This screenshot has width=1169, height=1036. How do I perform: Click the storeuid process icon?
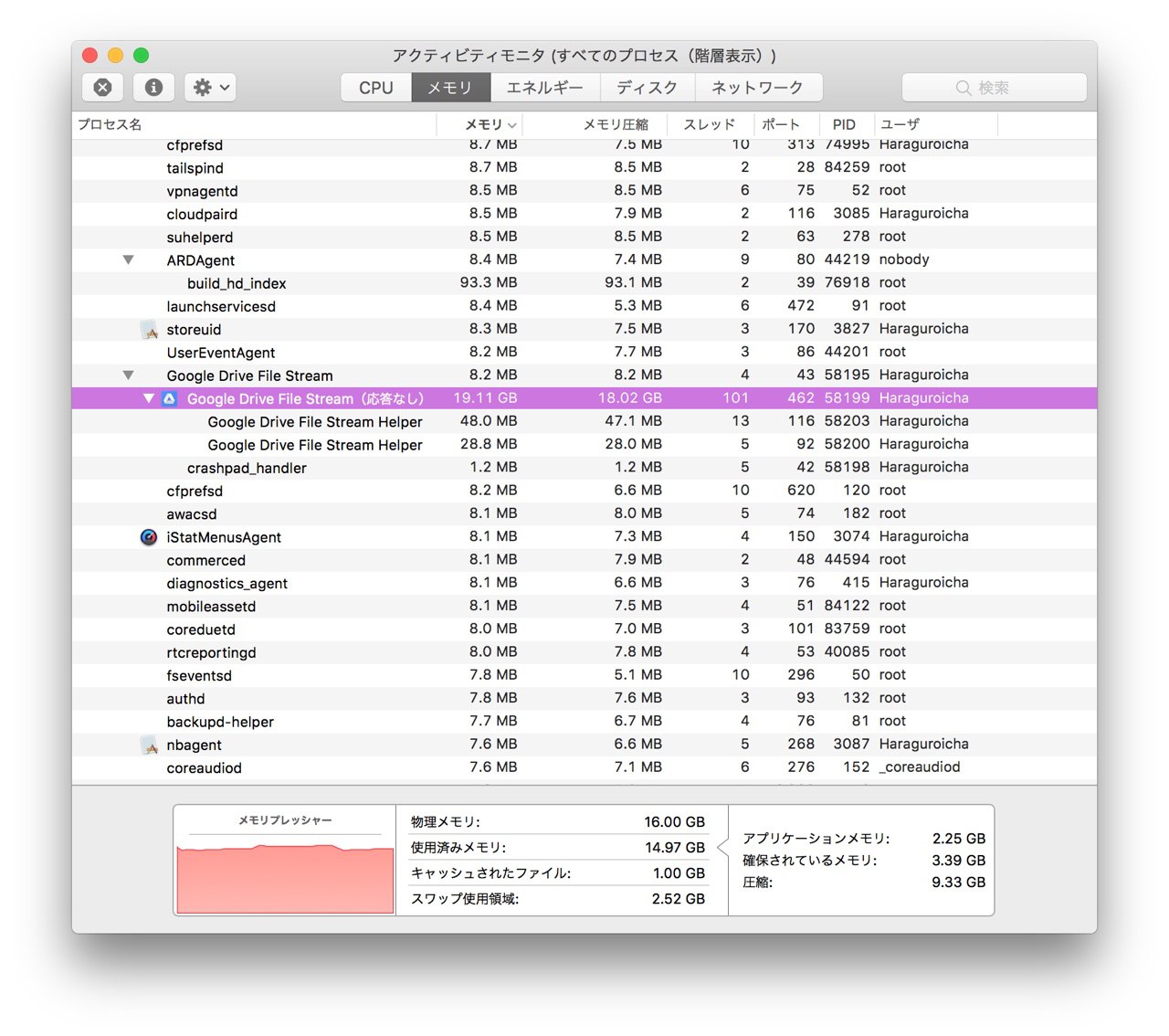coord(149,330)
